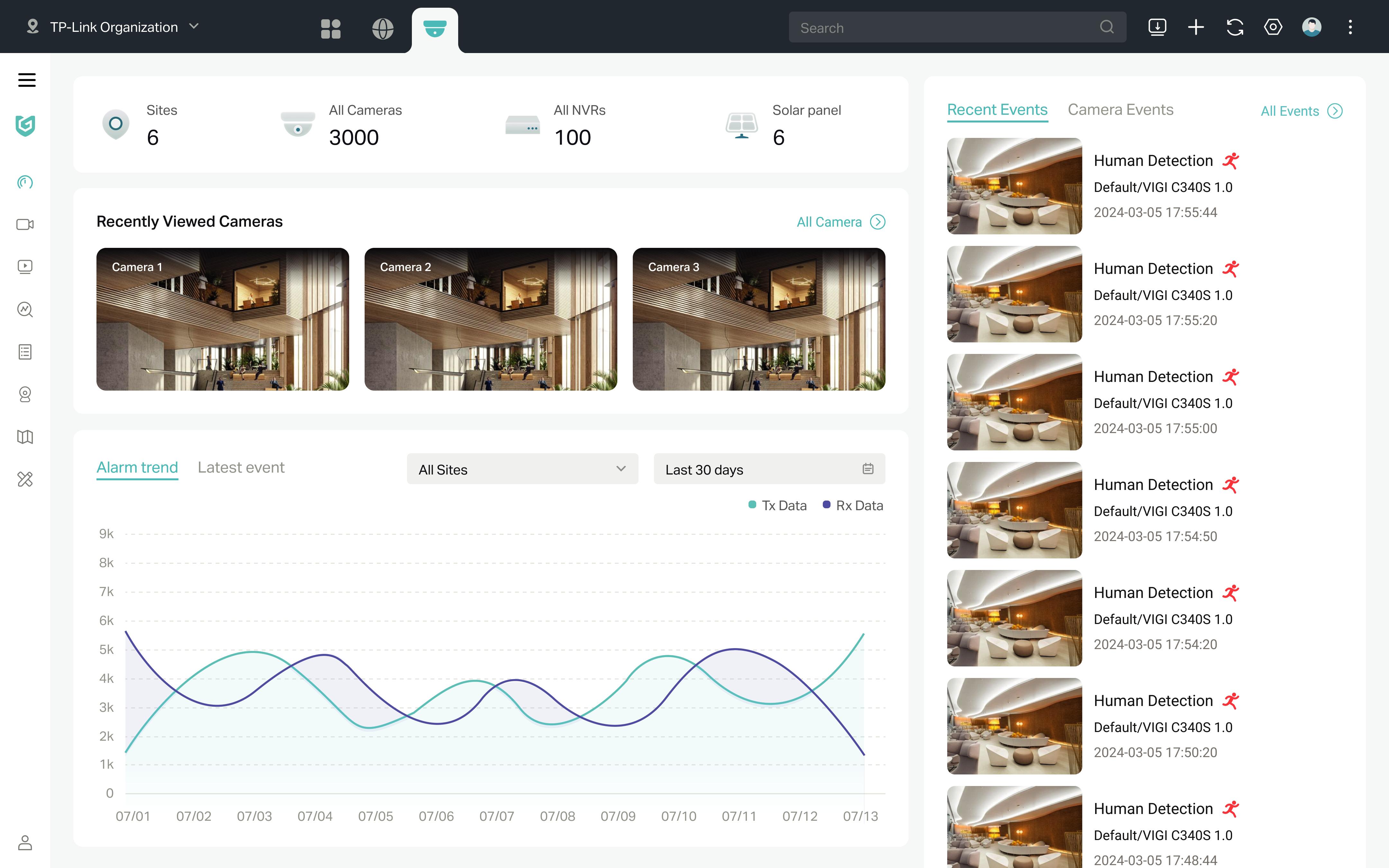Open the download icon in the top bar

(1157, 27)
